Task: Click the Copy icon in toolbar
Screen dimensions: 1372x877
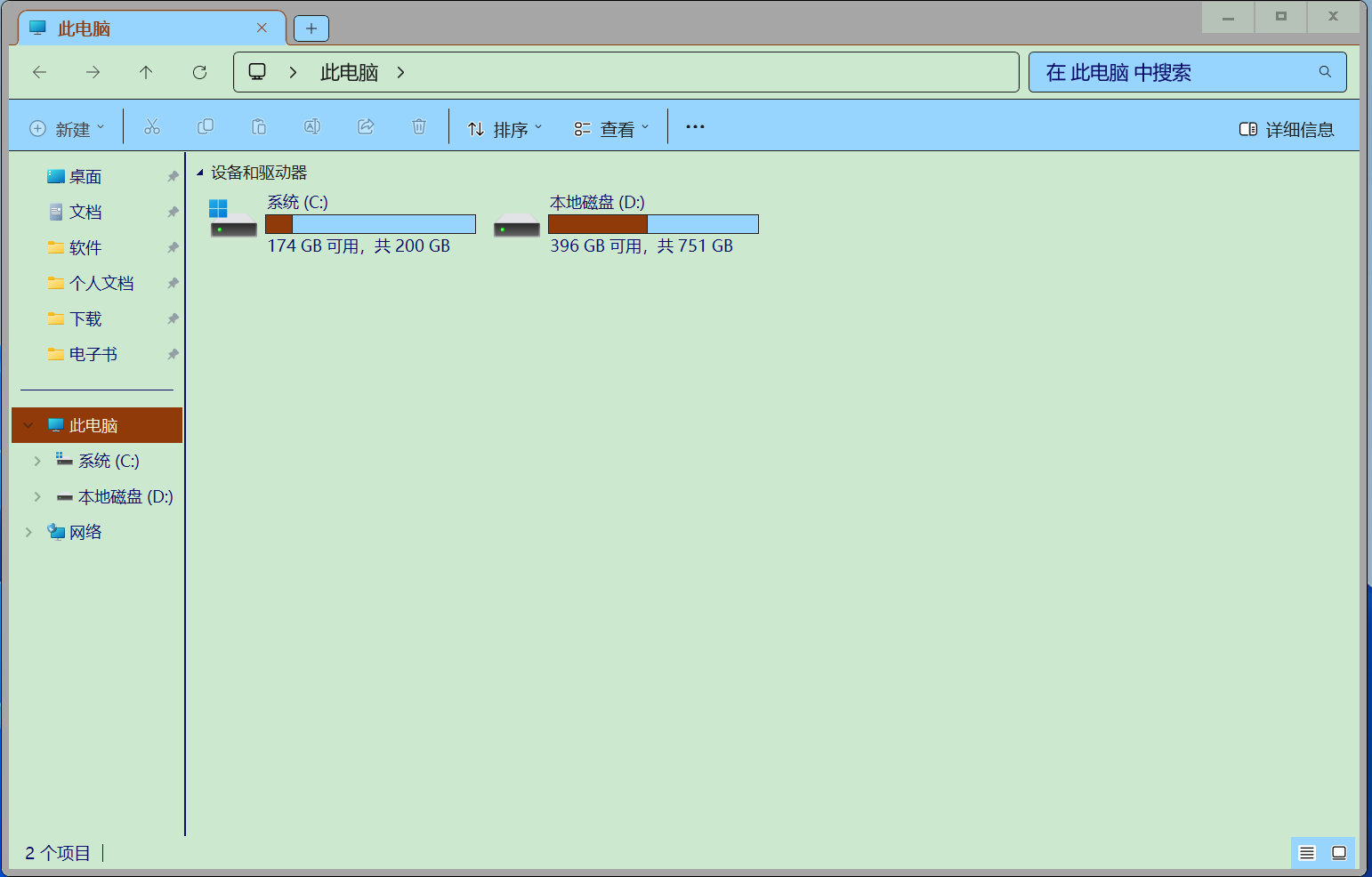Action: point(206,127)
